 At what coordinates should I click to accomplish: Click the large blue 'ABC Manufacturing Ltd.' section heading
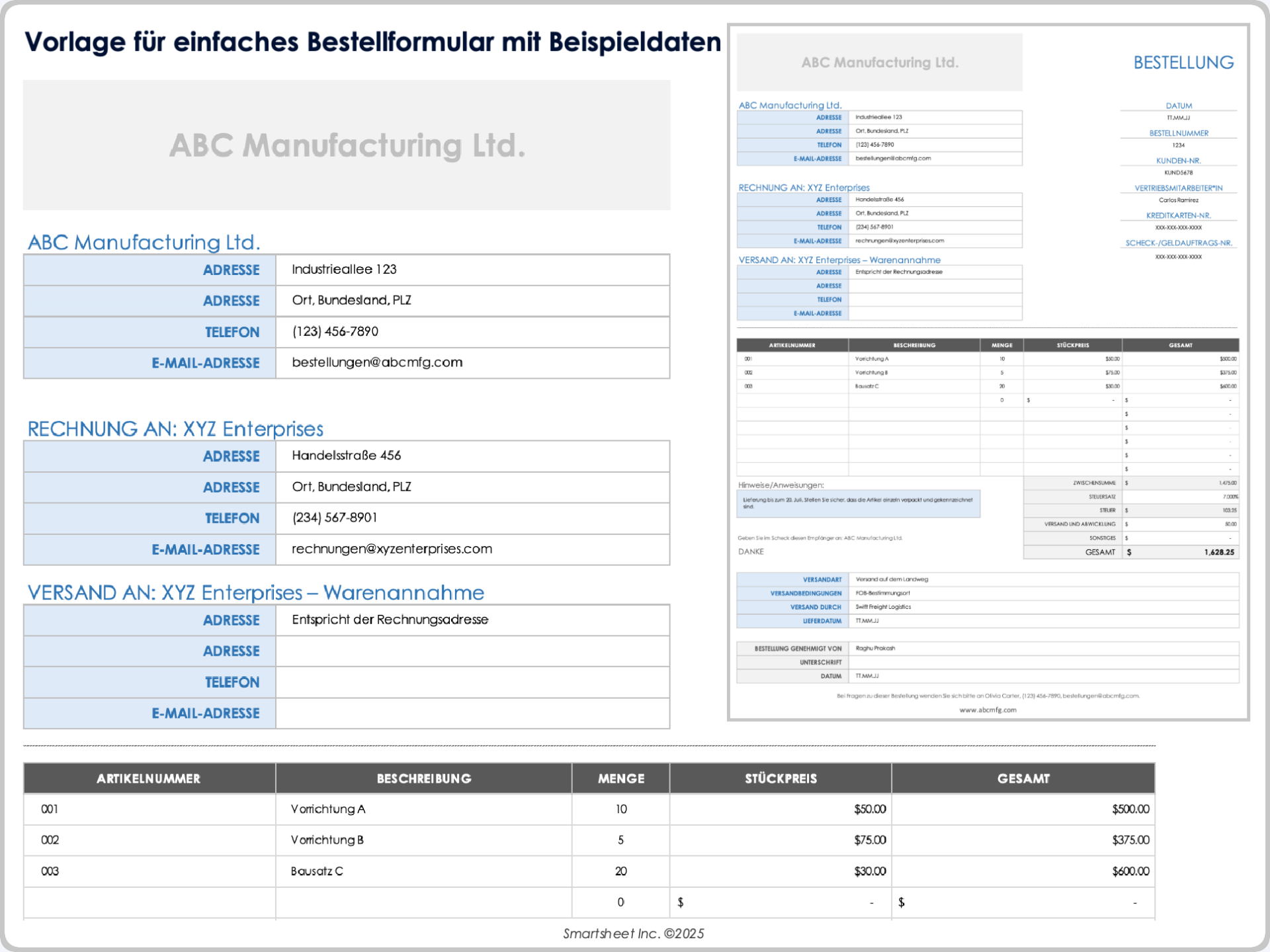pyautogui.click(x=144, y=242)
